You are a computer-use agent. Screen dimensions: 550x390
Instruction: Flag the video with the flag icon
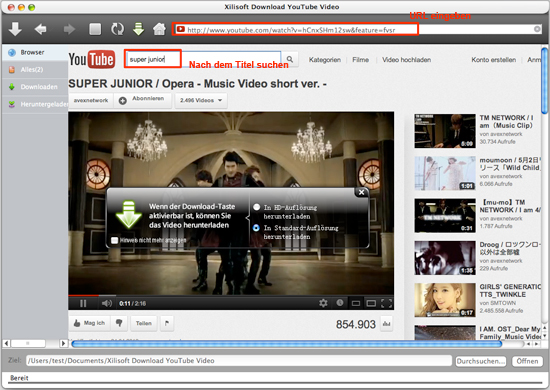167,323
